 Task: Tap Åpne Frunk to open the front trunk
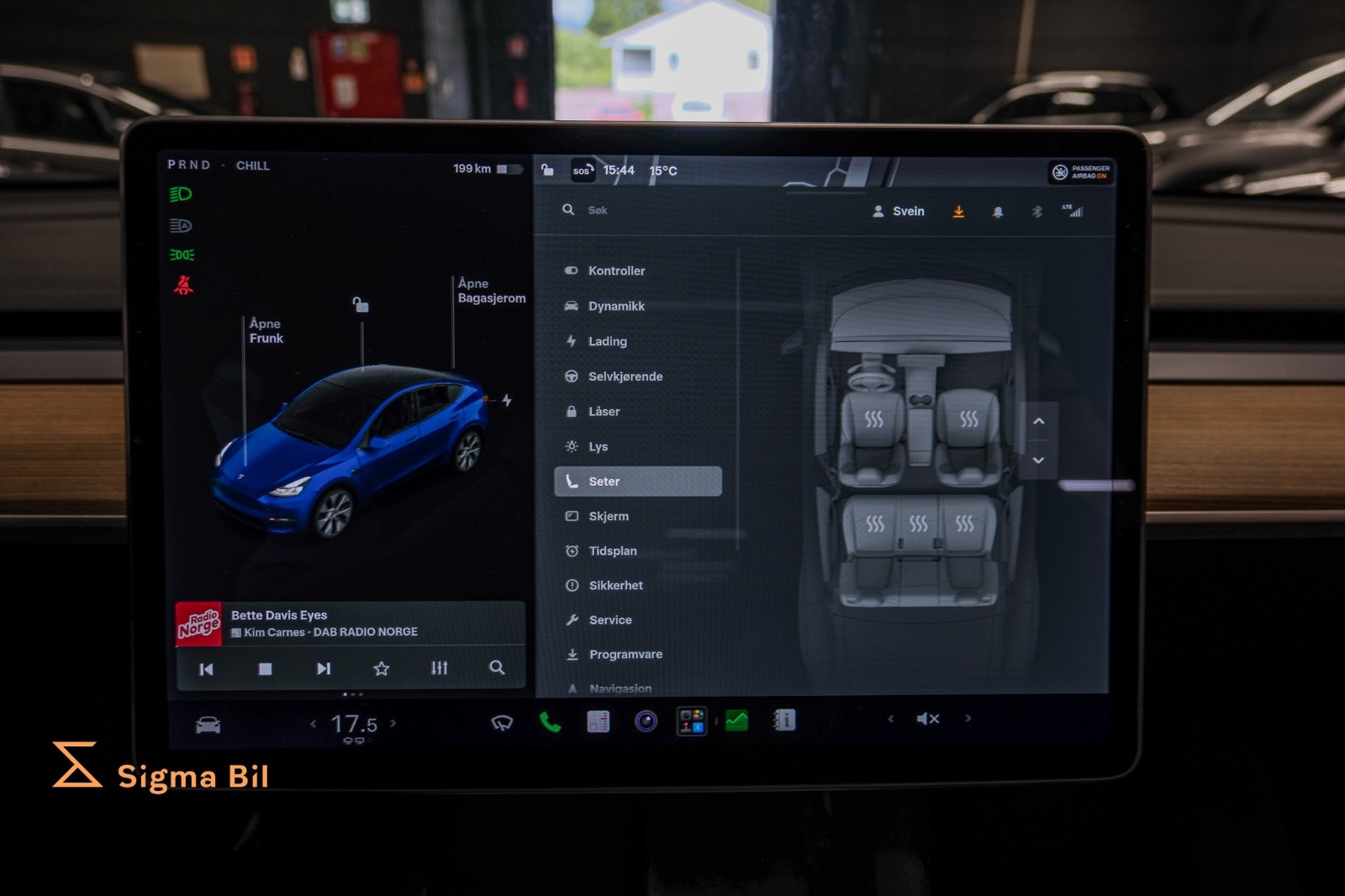coord(266,331)
